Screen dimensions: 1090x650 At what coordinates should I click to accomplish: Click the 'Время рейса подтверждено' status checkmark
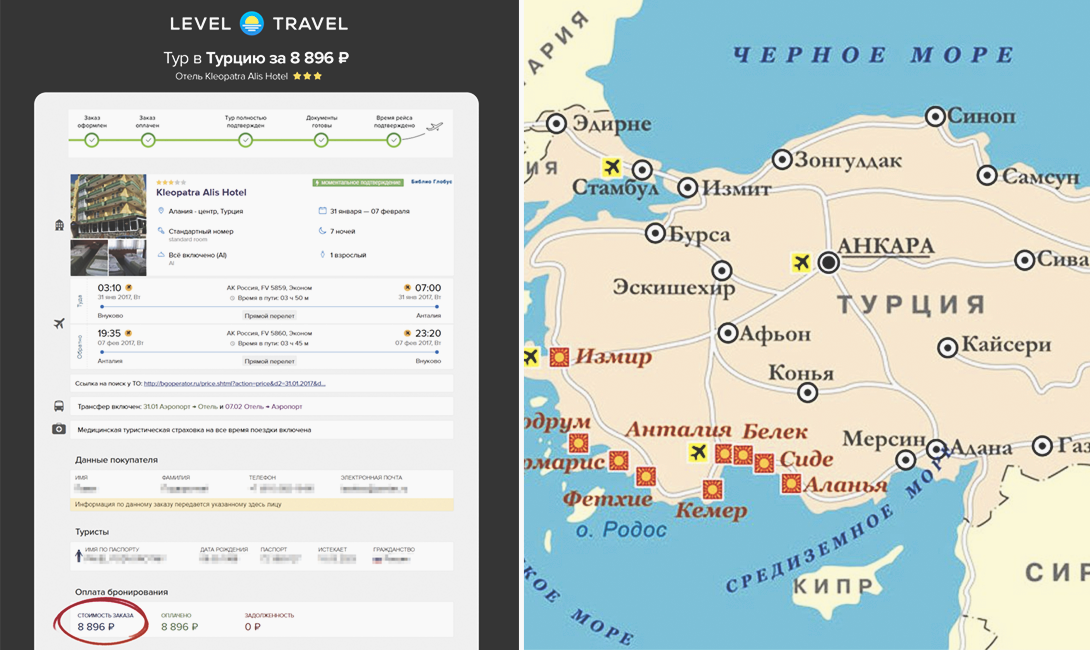394,140
